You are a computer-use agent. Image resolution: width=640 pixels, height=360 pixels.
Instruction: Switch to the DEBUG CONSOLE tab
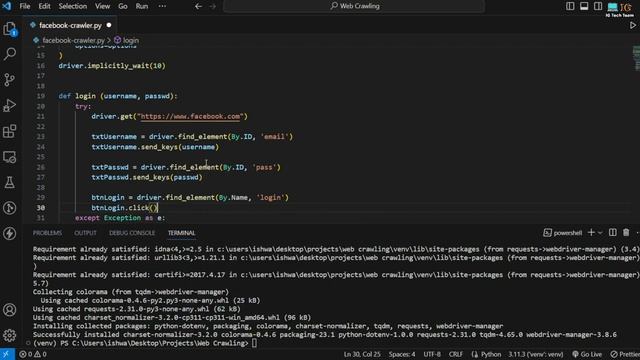tap(132, 233)
